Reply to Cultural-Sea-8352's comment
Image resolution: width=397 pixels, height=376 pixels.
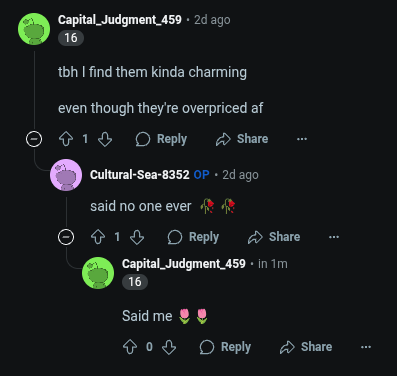tap(193, 237)
